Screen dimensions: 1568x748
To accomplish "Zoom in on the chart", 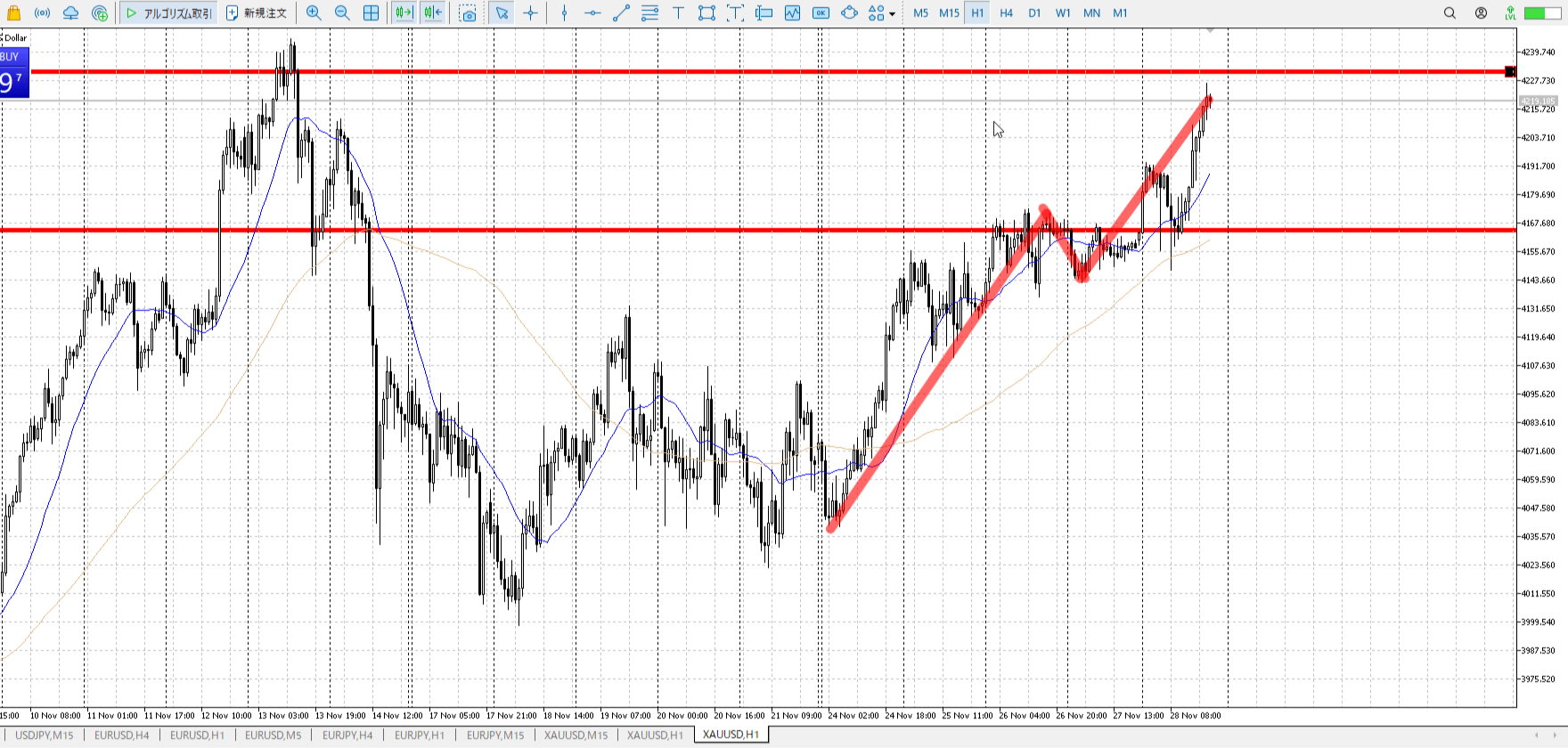I will click(314, 13).
